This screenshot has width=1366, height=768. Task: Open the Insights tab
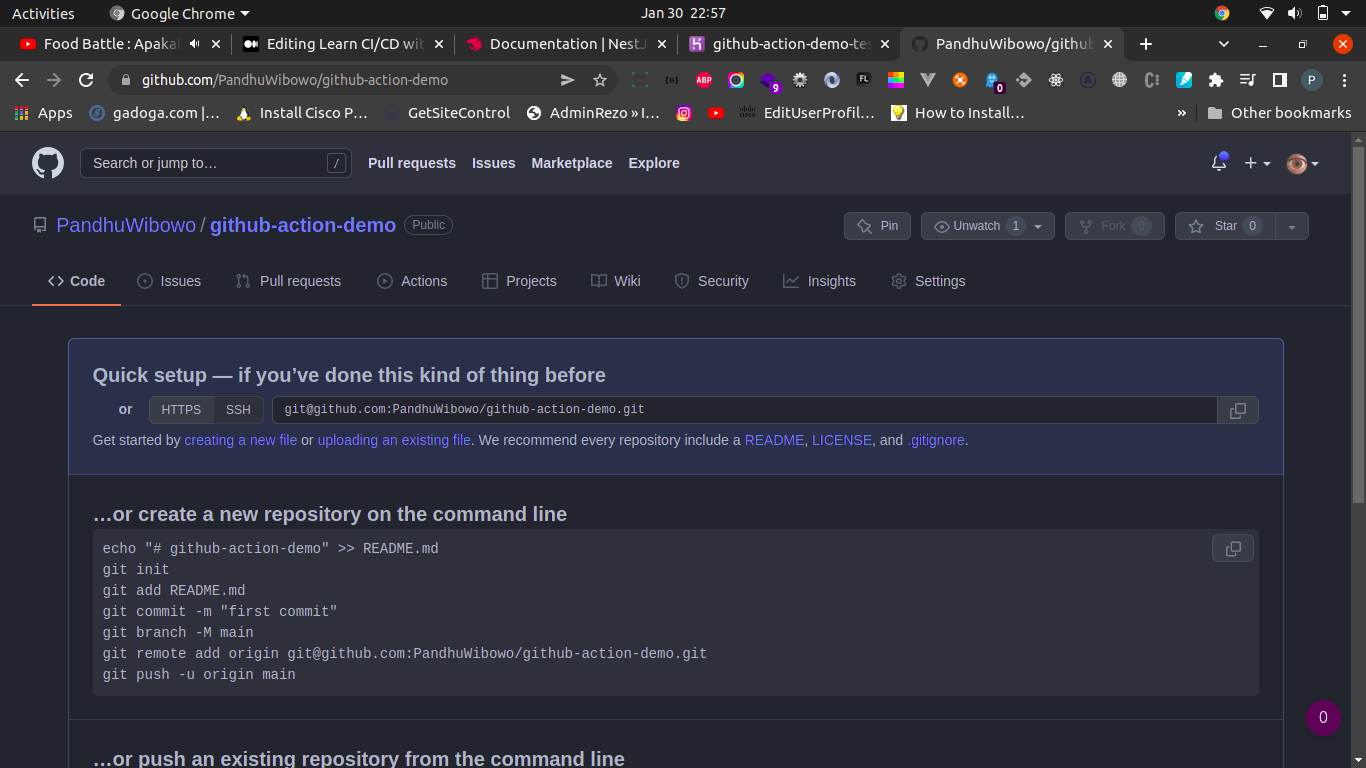[819, 281]
